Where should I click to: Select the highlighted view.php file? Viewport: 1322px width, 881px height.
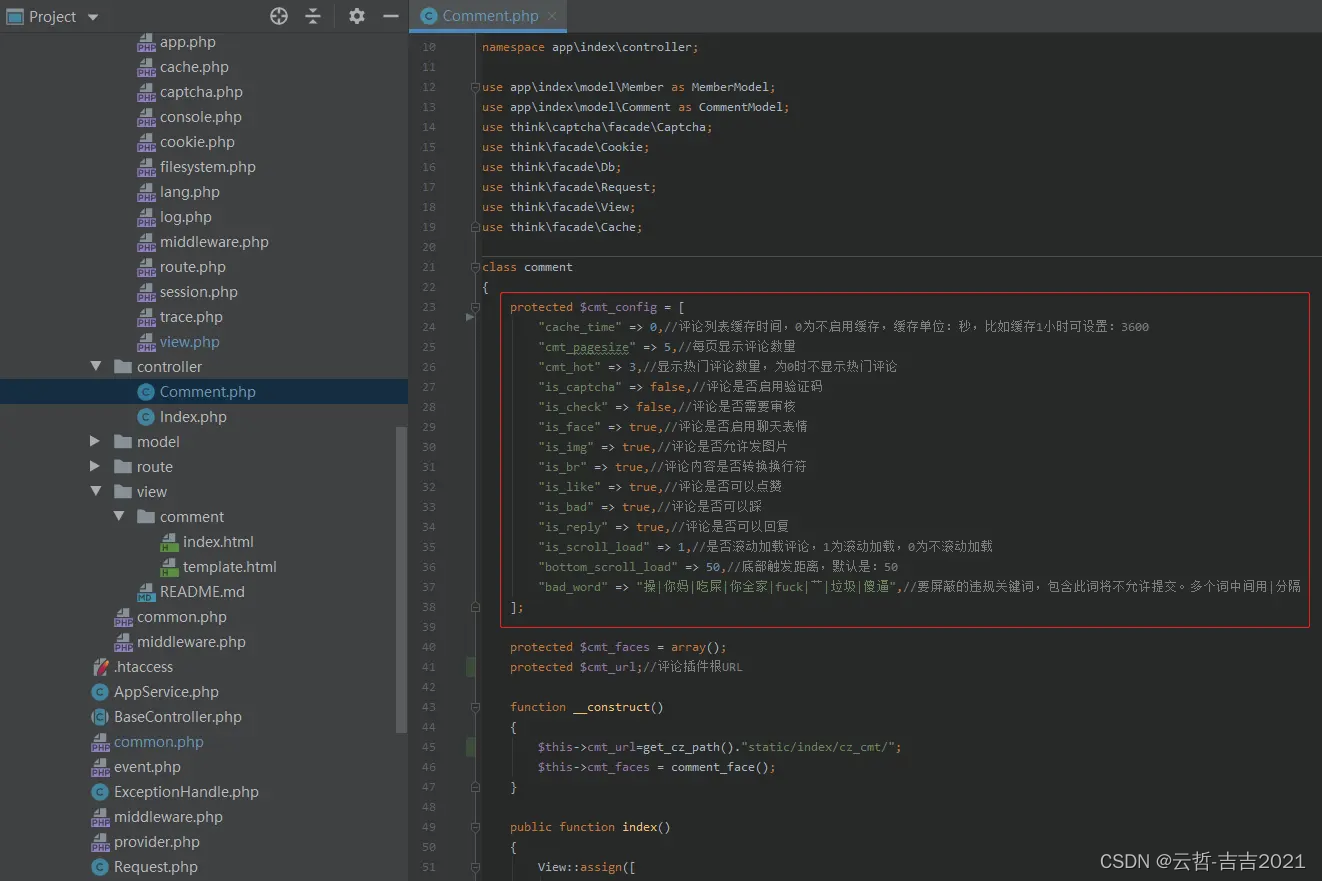click(x=189, y=342)
